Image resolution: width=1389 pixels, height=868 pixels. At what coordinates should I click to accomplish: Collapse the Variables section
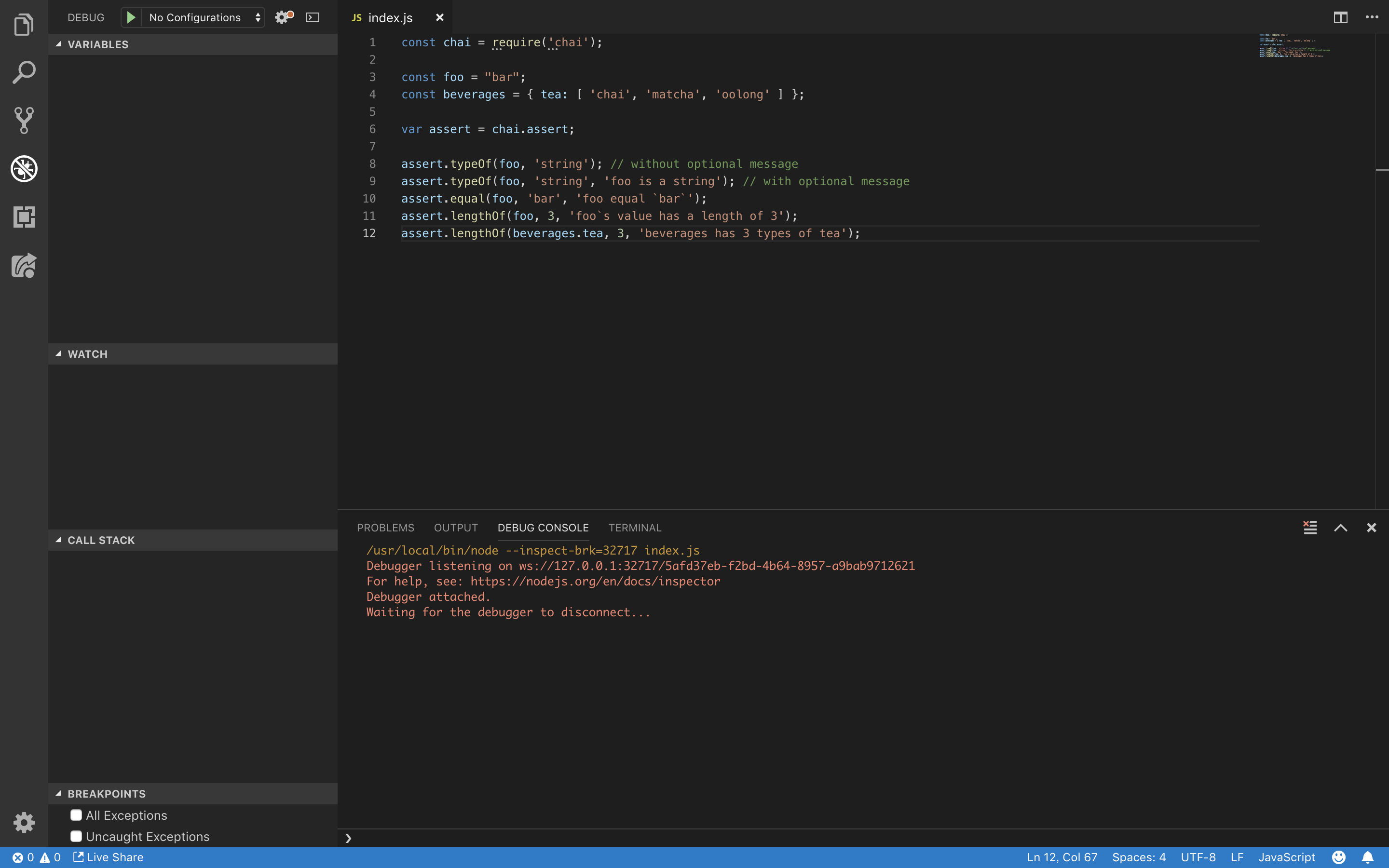tap(193, 44)
